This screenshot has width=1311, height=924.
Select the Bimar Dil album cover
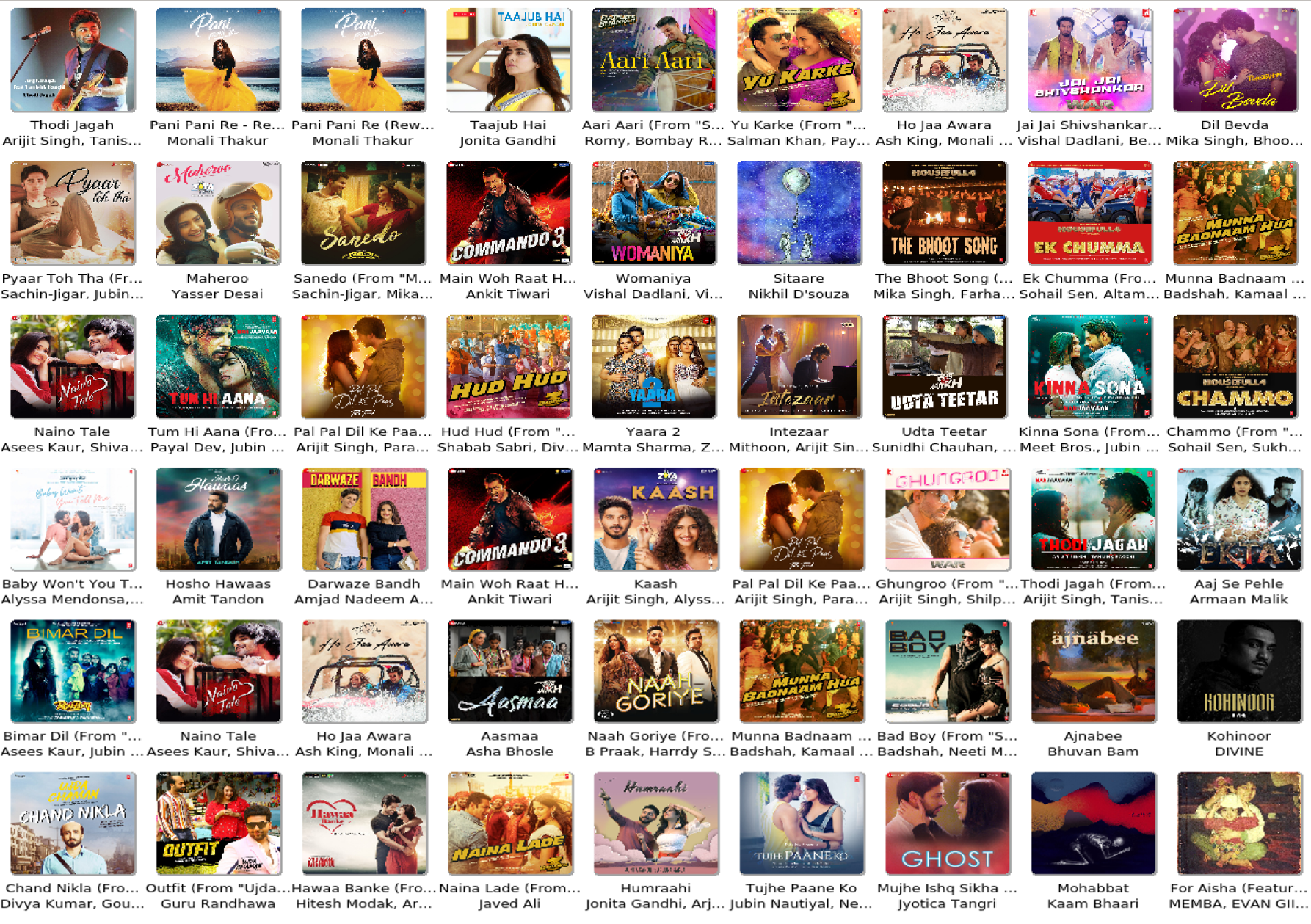[72, 672]
